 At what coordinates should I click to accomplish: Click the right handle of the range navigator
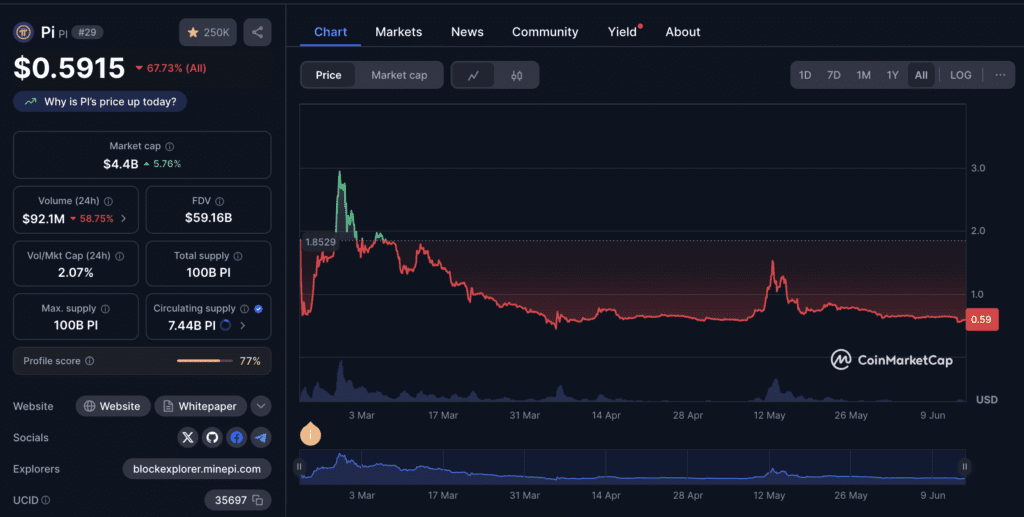click(x=965, y=467)
